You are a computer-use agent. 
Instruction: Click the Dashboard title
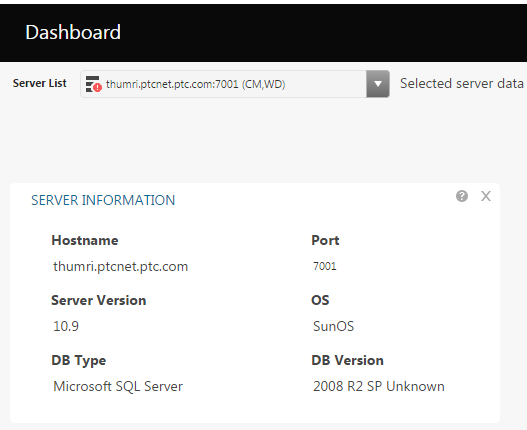[x=73, y=32]
